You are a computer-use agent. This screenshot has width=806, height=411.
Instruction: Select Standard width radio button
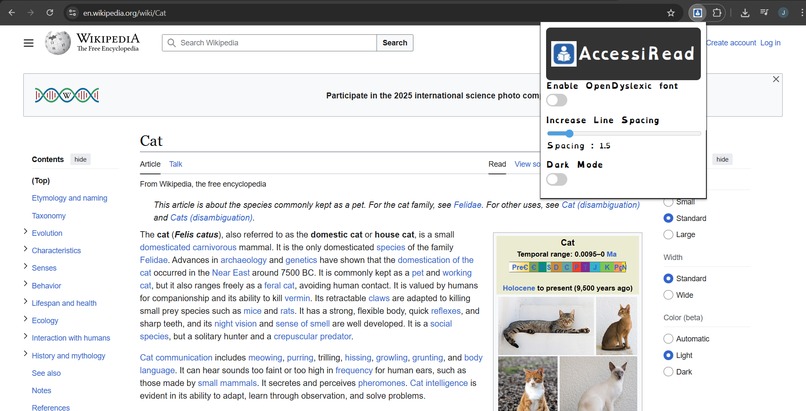point(668,278)
